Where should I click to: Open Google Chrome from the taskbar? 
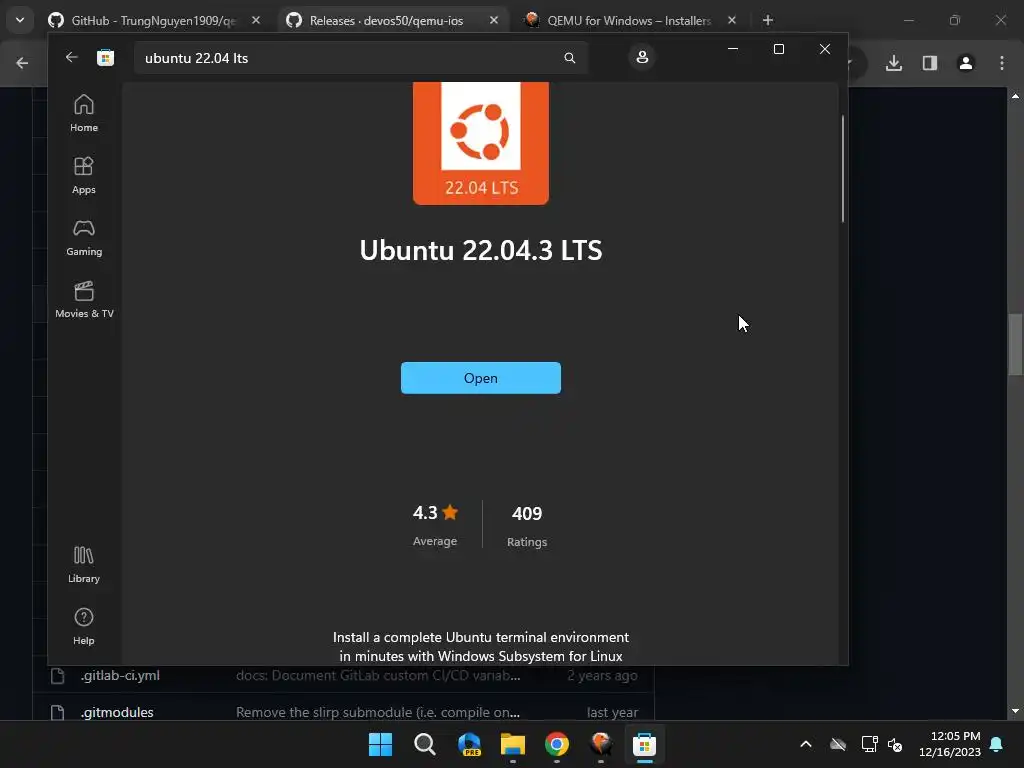tap(557, 744)
